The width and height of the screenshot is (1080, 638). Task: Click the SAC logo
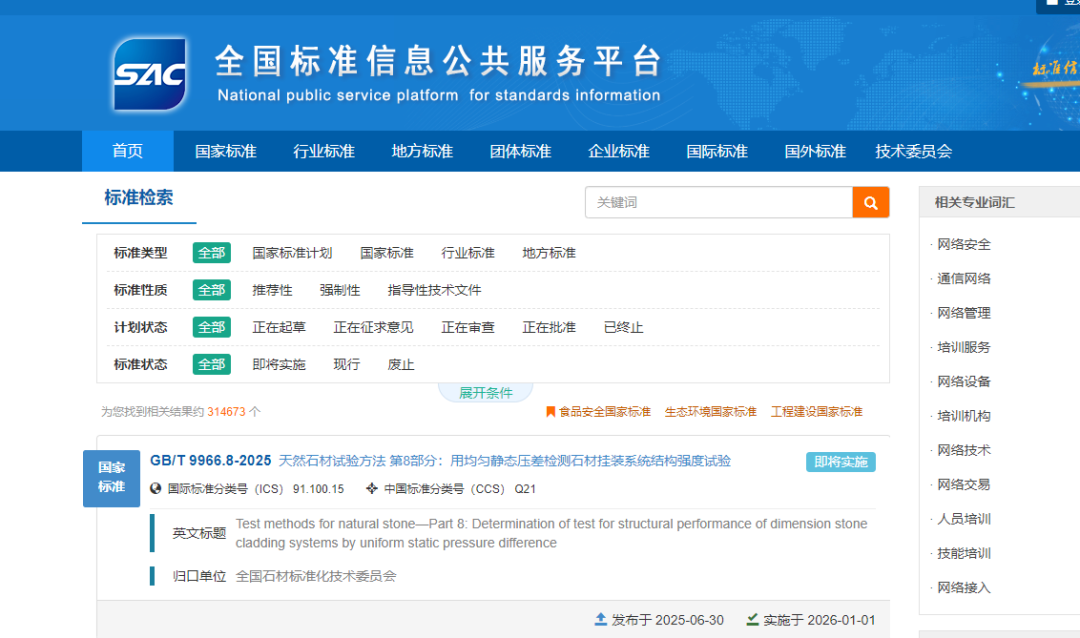click(150, 74)
